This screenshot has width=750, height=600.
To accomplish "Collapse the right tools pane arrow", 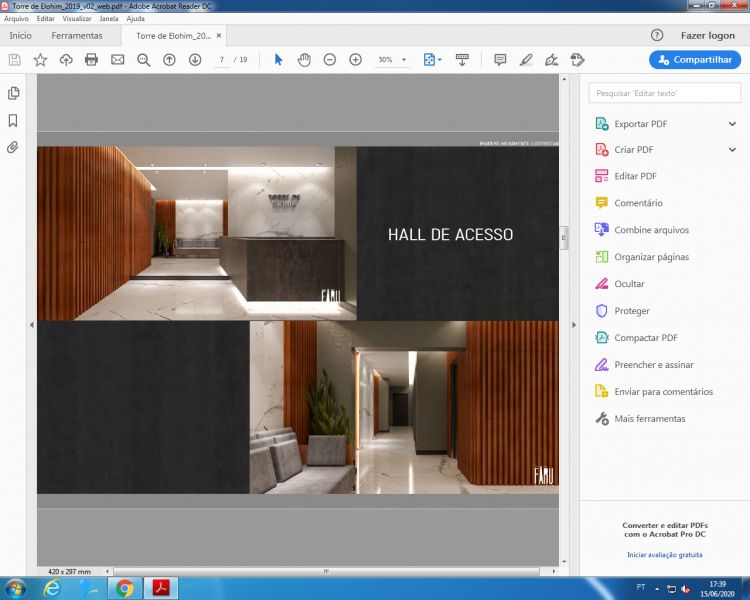I will tap(574, 325).
